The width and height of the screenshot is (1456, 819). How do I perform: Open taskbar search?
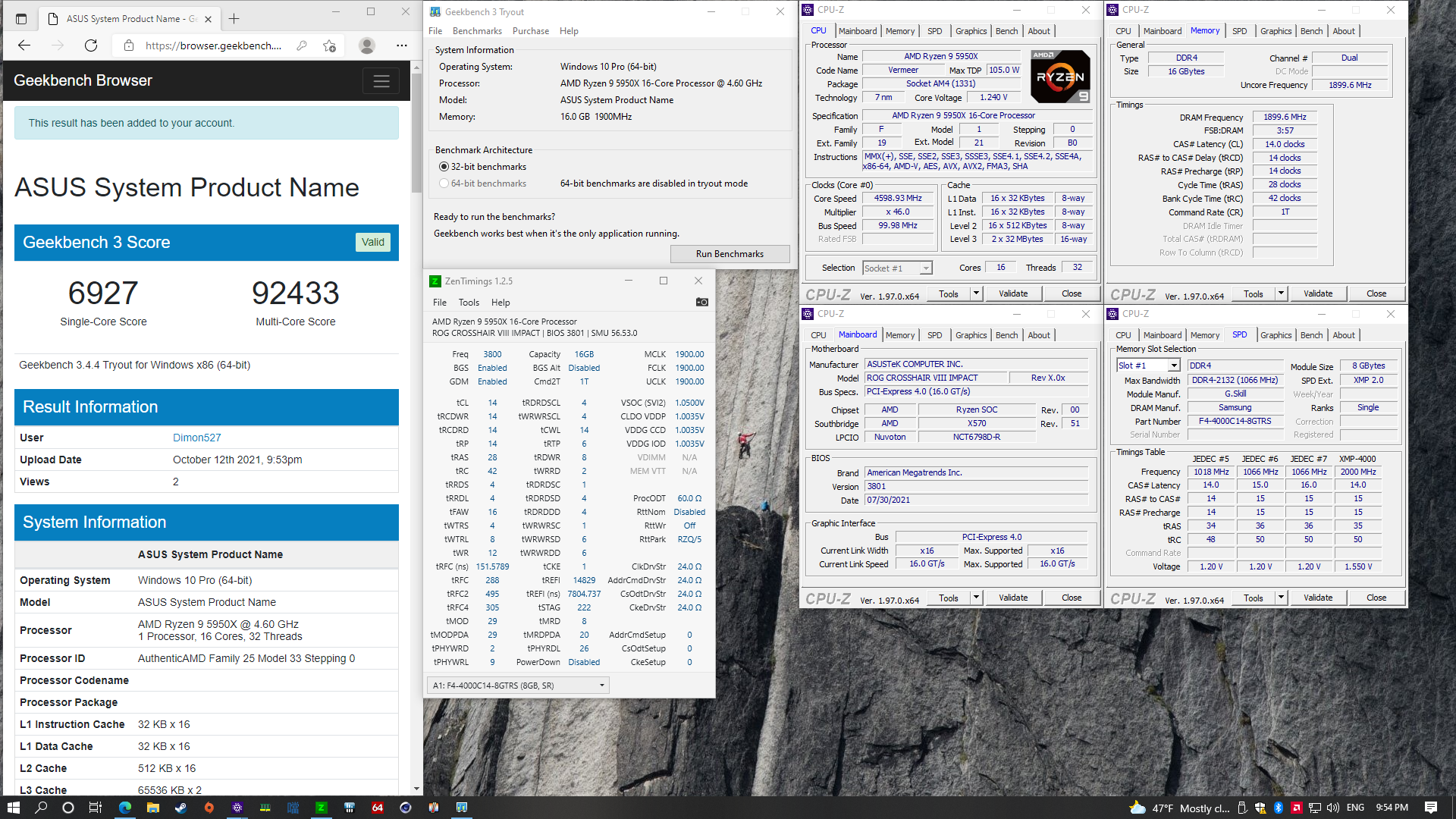[x=41, y=808]
